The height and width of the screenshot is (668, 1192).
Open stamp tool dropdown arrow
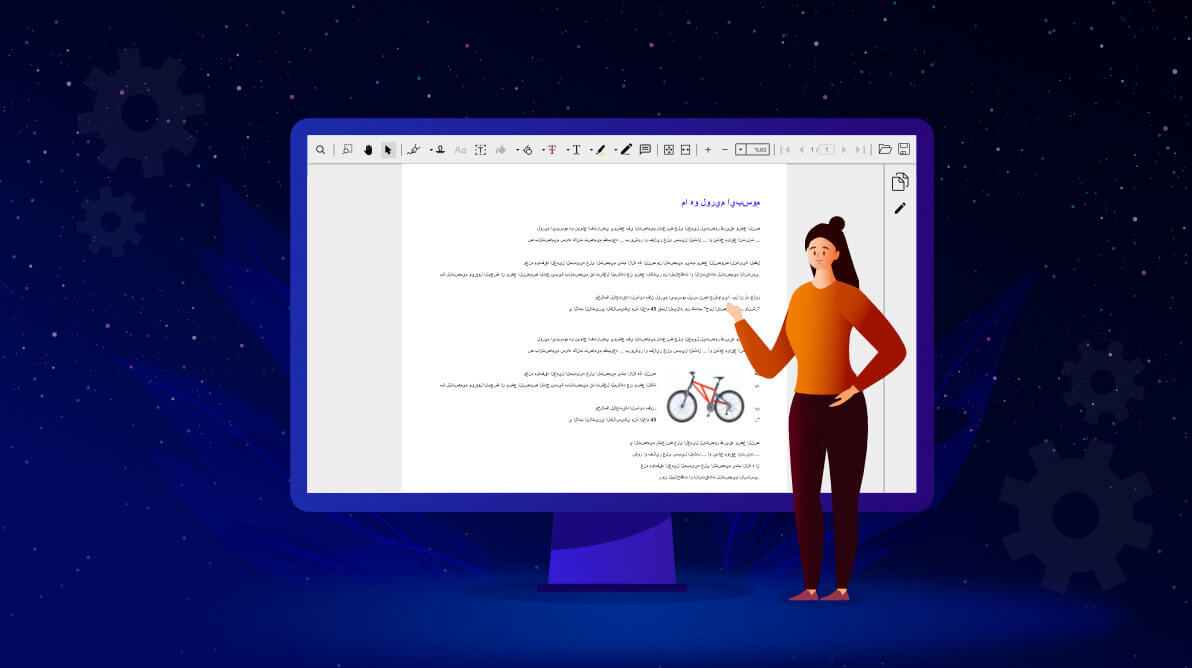click(431, 150)
